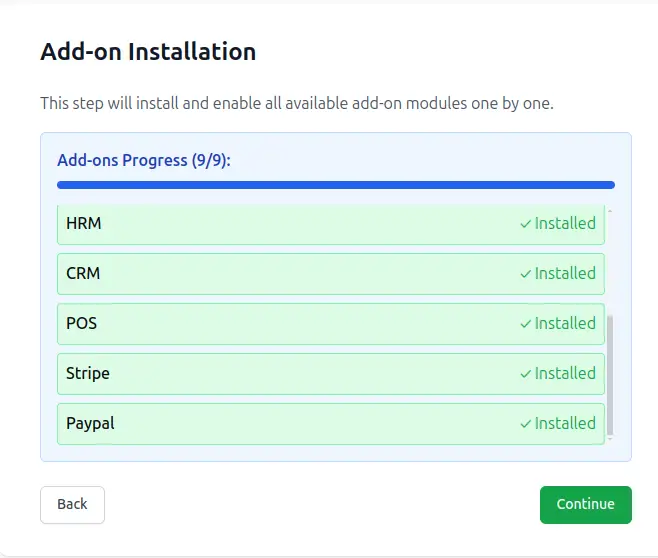Select the HRM add-on name
The height and width of the screenshot is (558, 658).
pos(84,223)
